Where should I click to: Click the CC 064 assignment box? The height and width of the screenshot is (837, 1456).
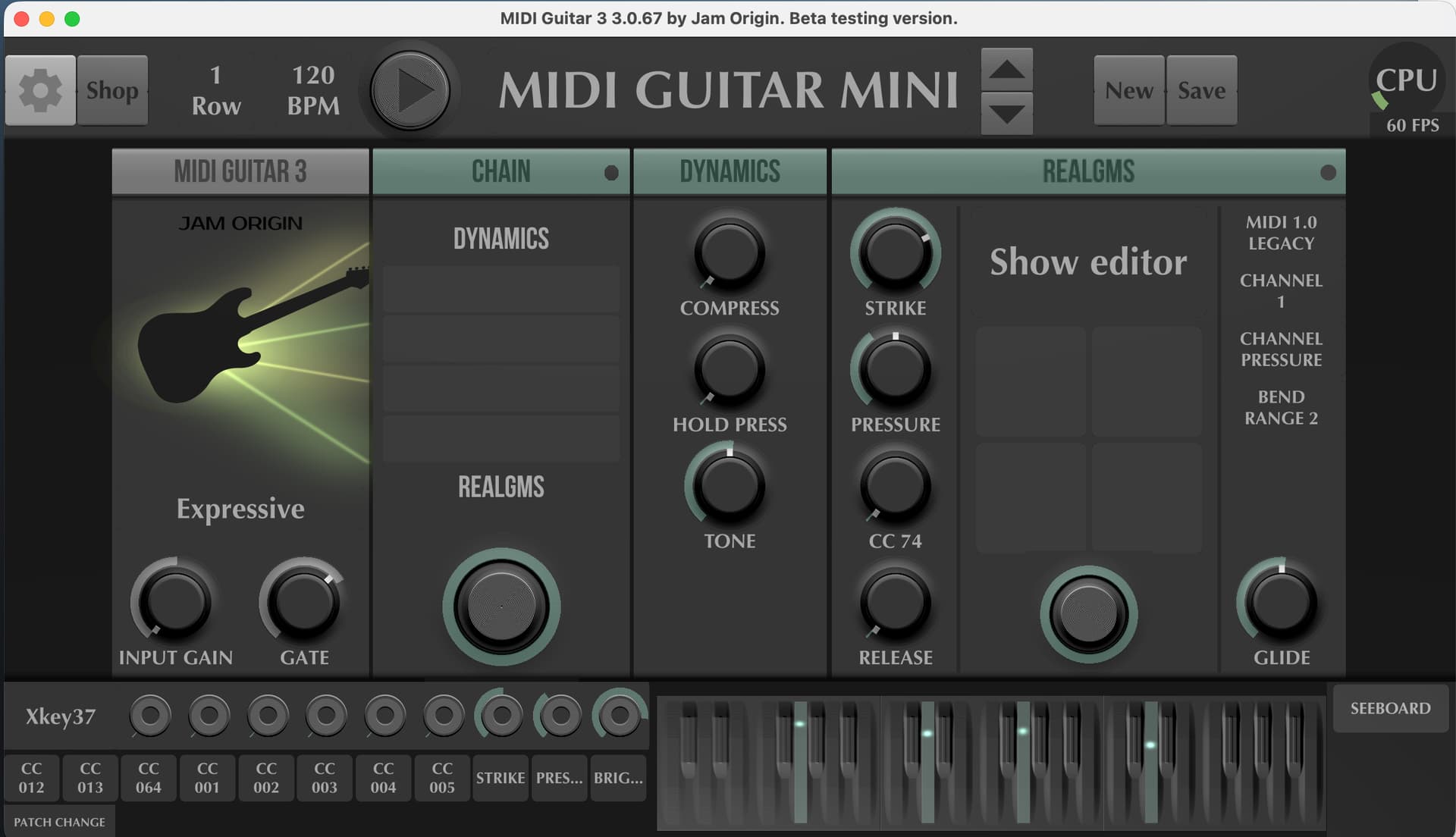149,778
